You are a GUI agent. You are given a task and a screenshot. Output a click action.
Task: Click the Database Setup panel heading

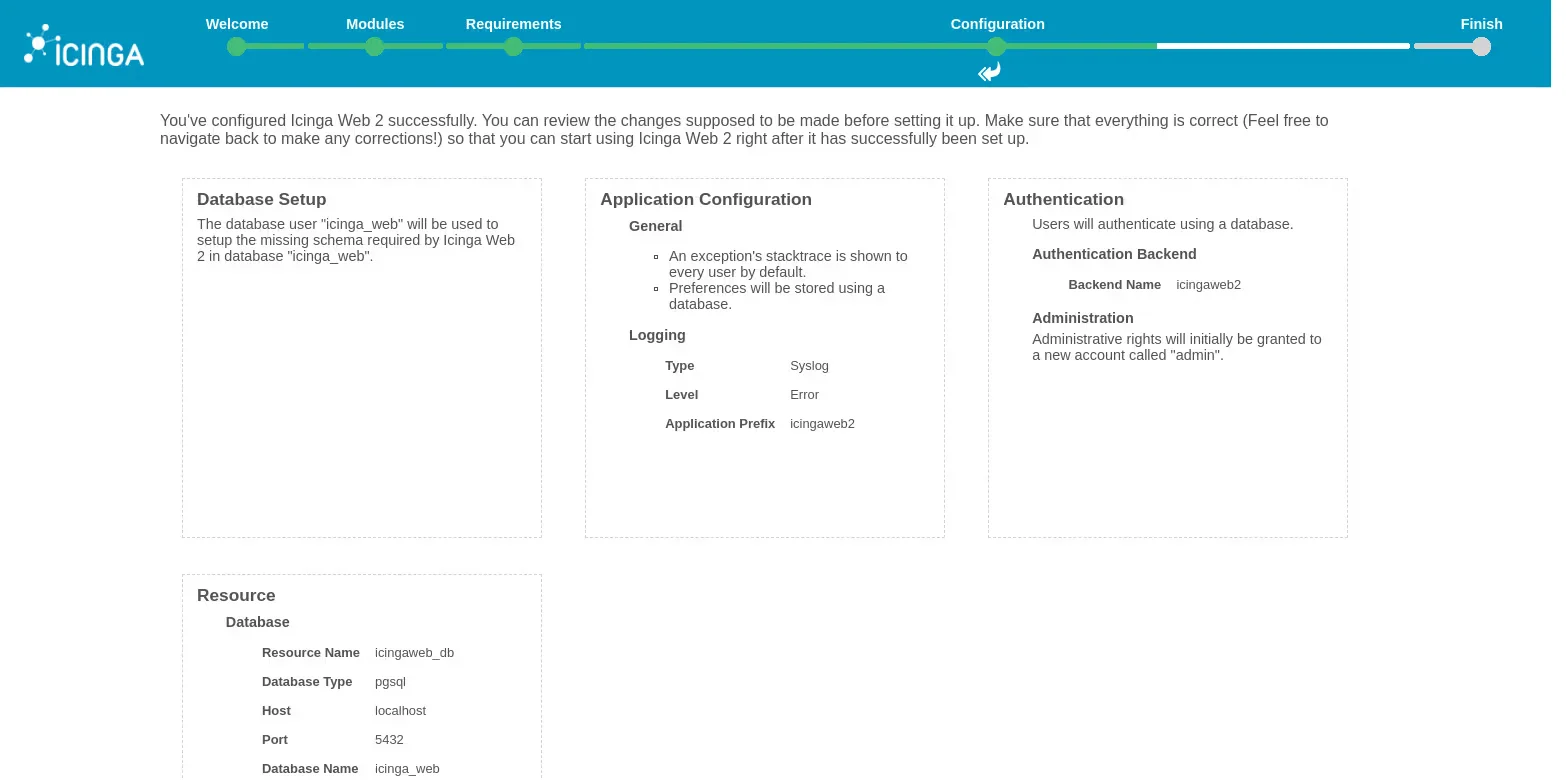pyautogui.click(x=262, y=199)
